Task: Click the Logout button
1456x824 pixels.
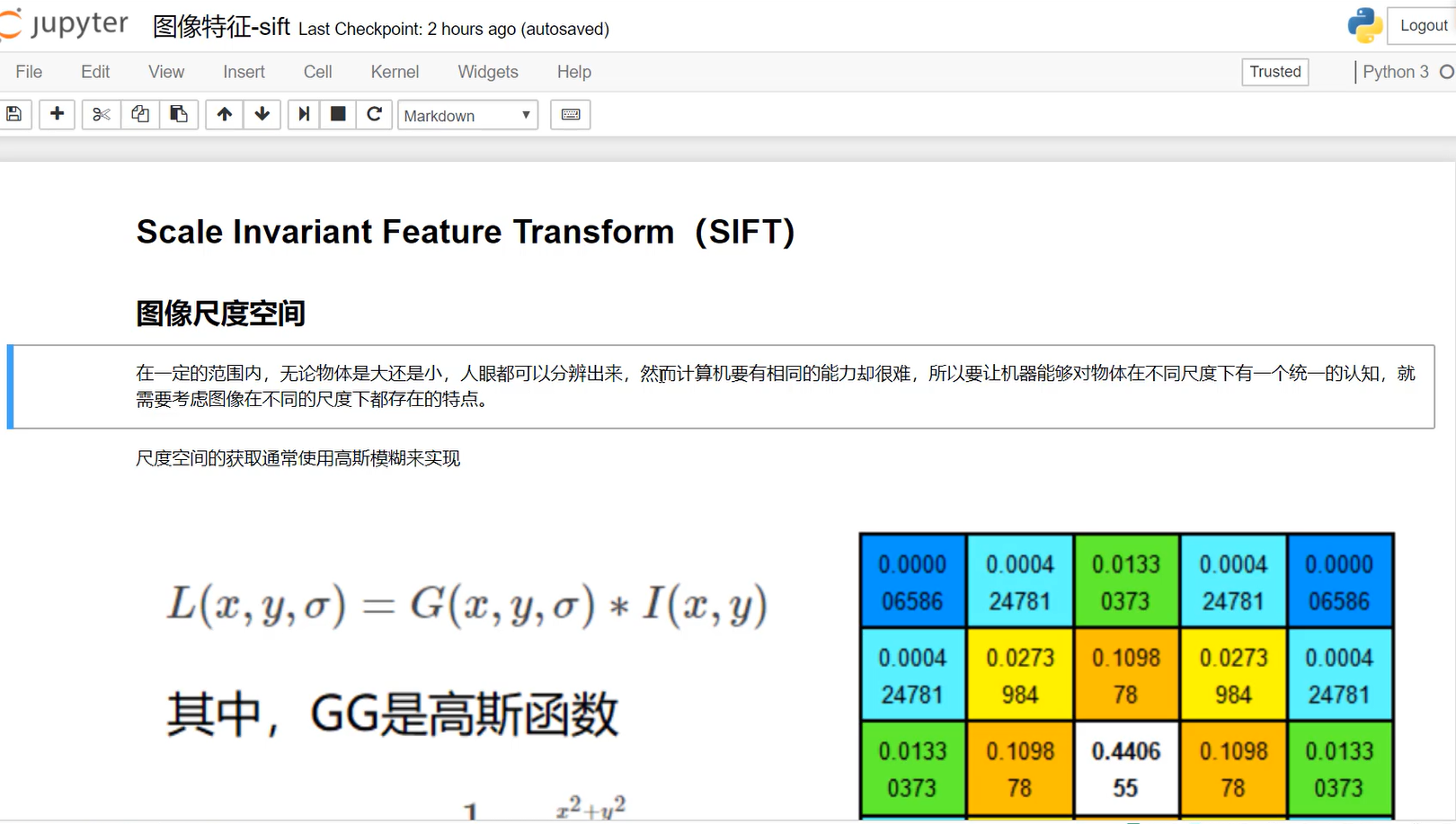Action: pyautogui.click(x=1423, y=25)
